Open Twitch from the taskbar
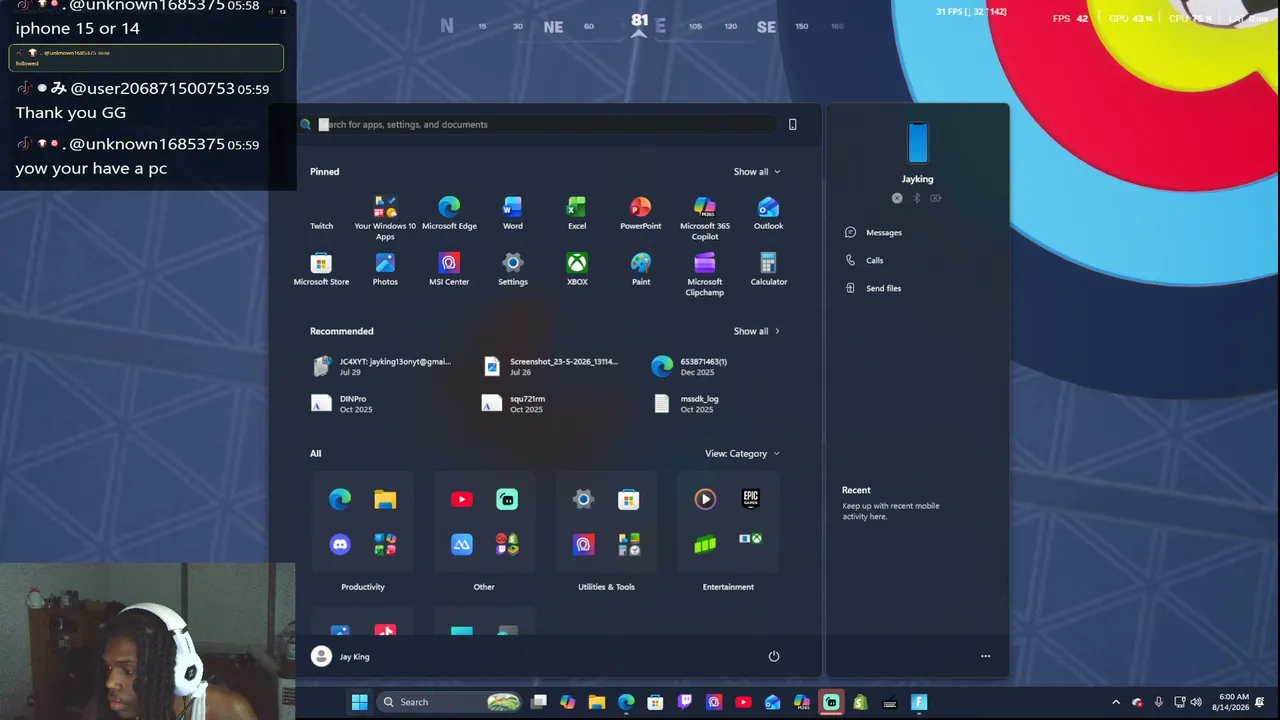 [x=685, y=702]
